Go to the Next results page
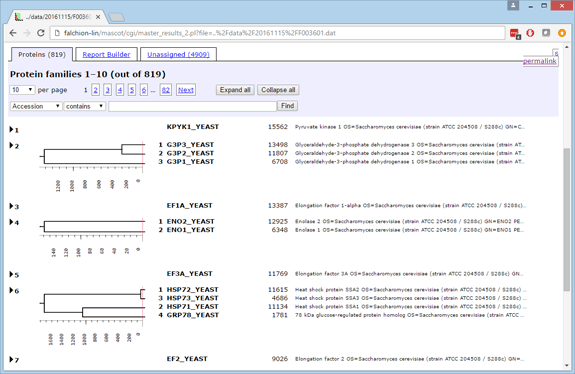Screen dimensions: 575x374 (x=186, y=90)
